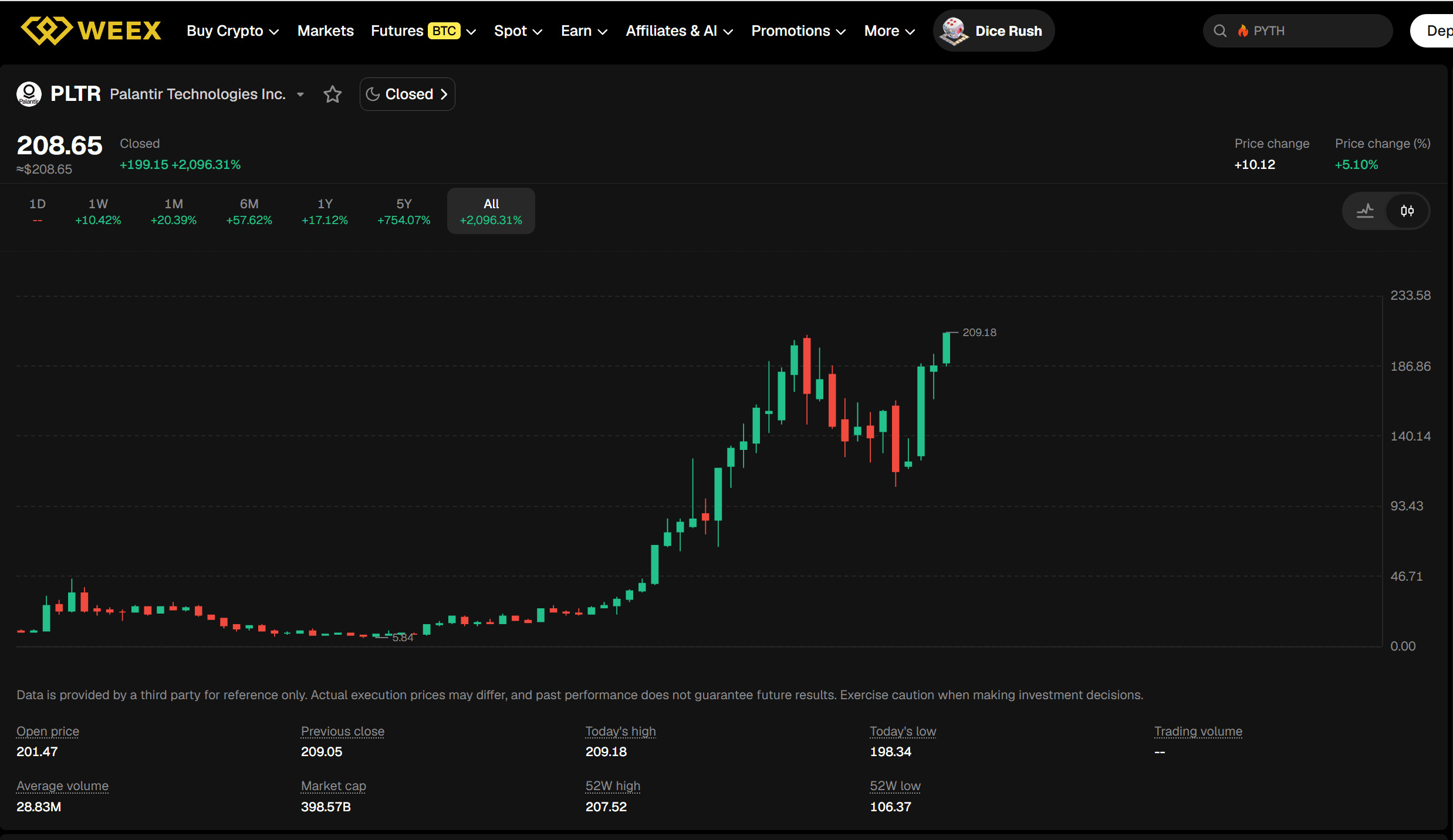
Task: Click the Trading volume label
Action: coord(1198,731)
